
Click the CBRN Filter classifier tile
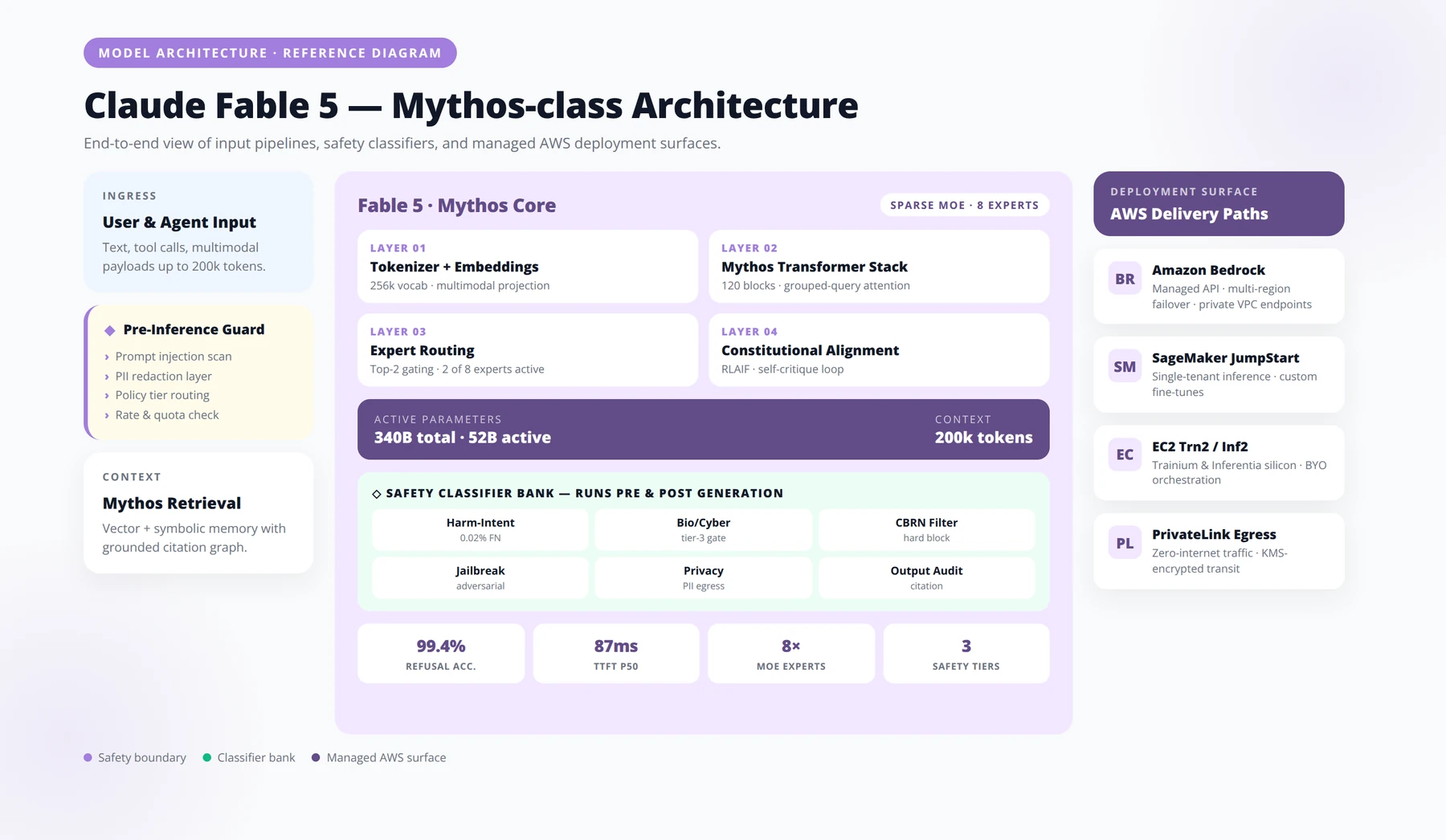[x=926, y=530]
